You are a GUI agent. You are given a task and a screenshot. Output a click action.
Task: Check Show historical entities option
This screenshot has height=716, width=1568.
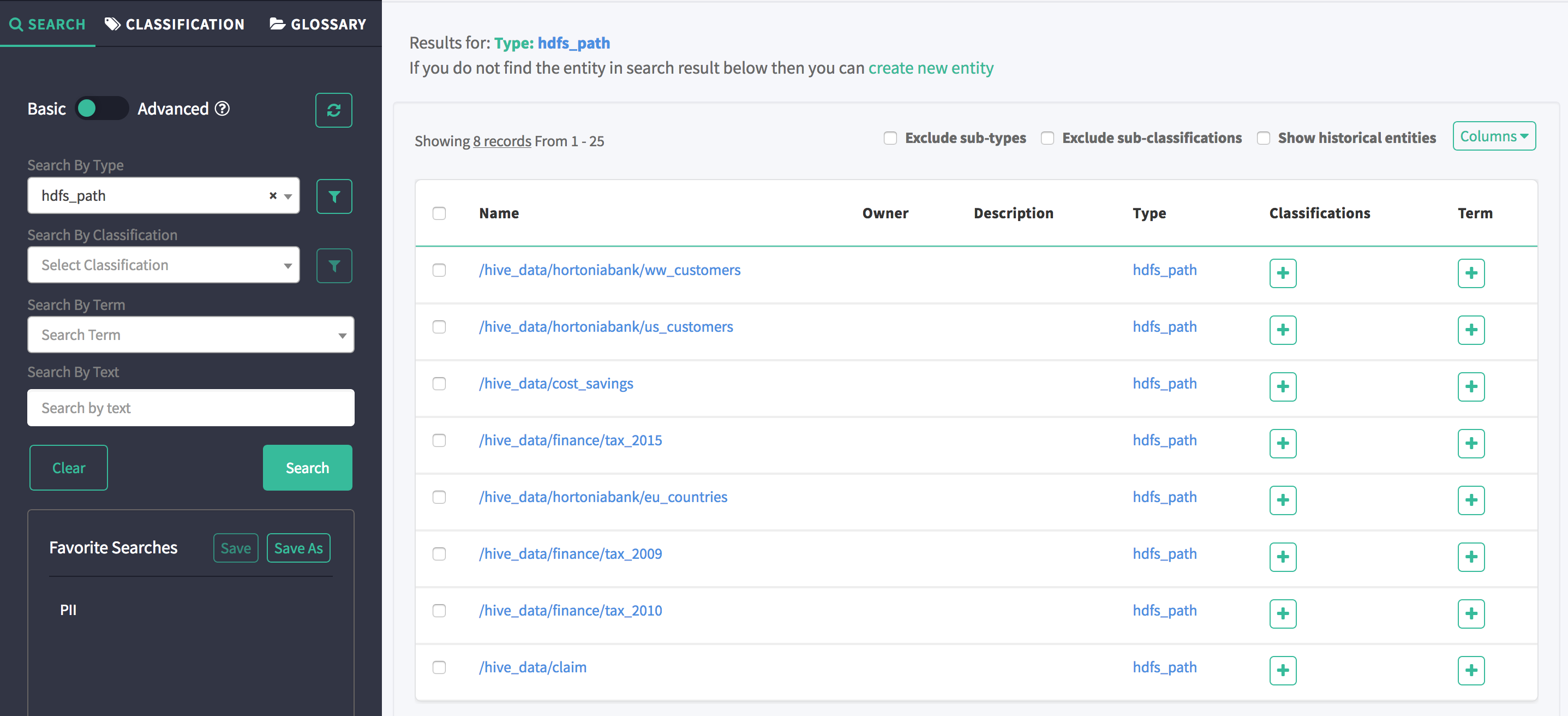[1263, 138]
